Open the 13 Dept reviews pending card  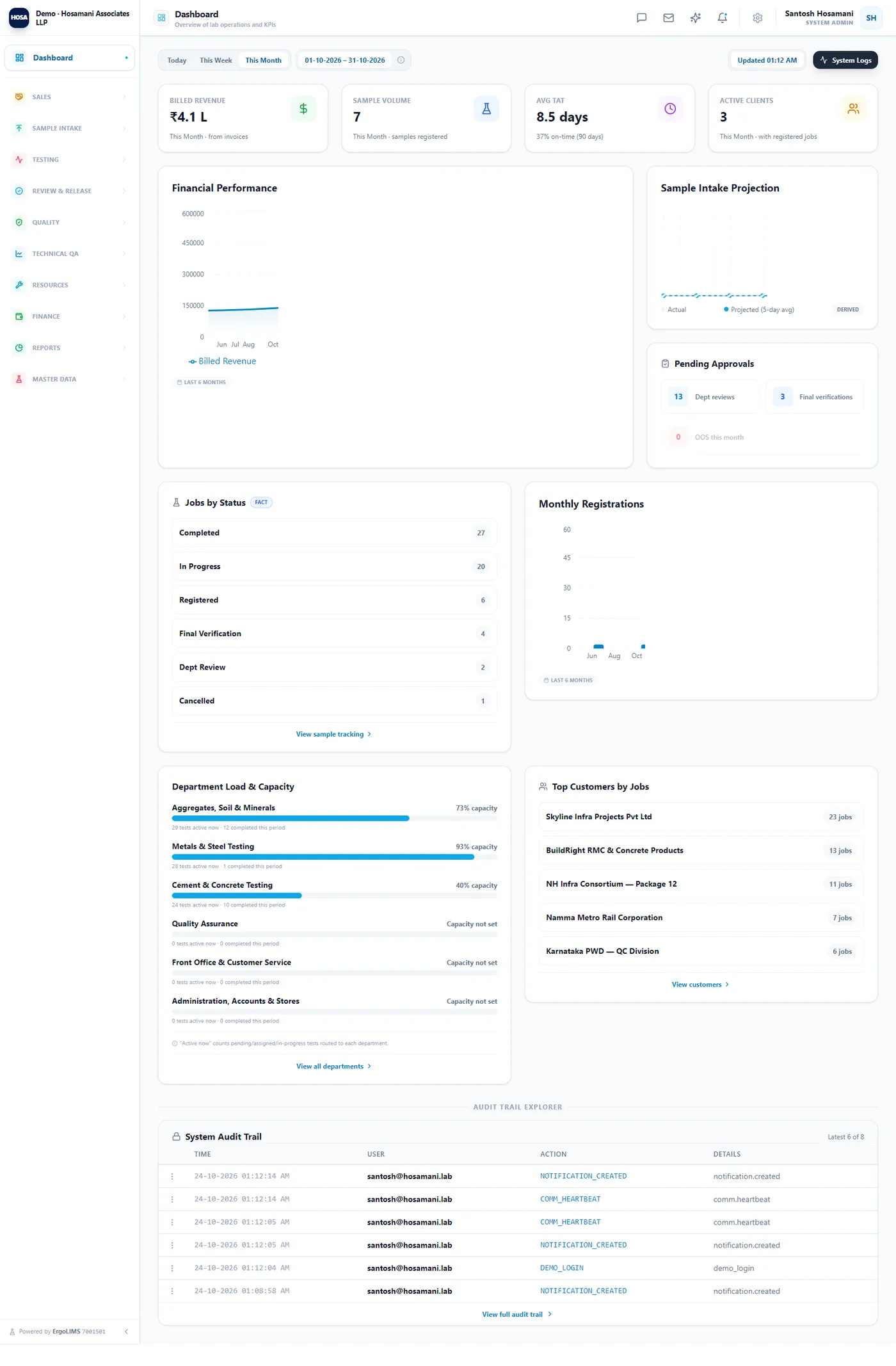point(710,397)
